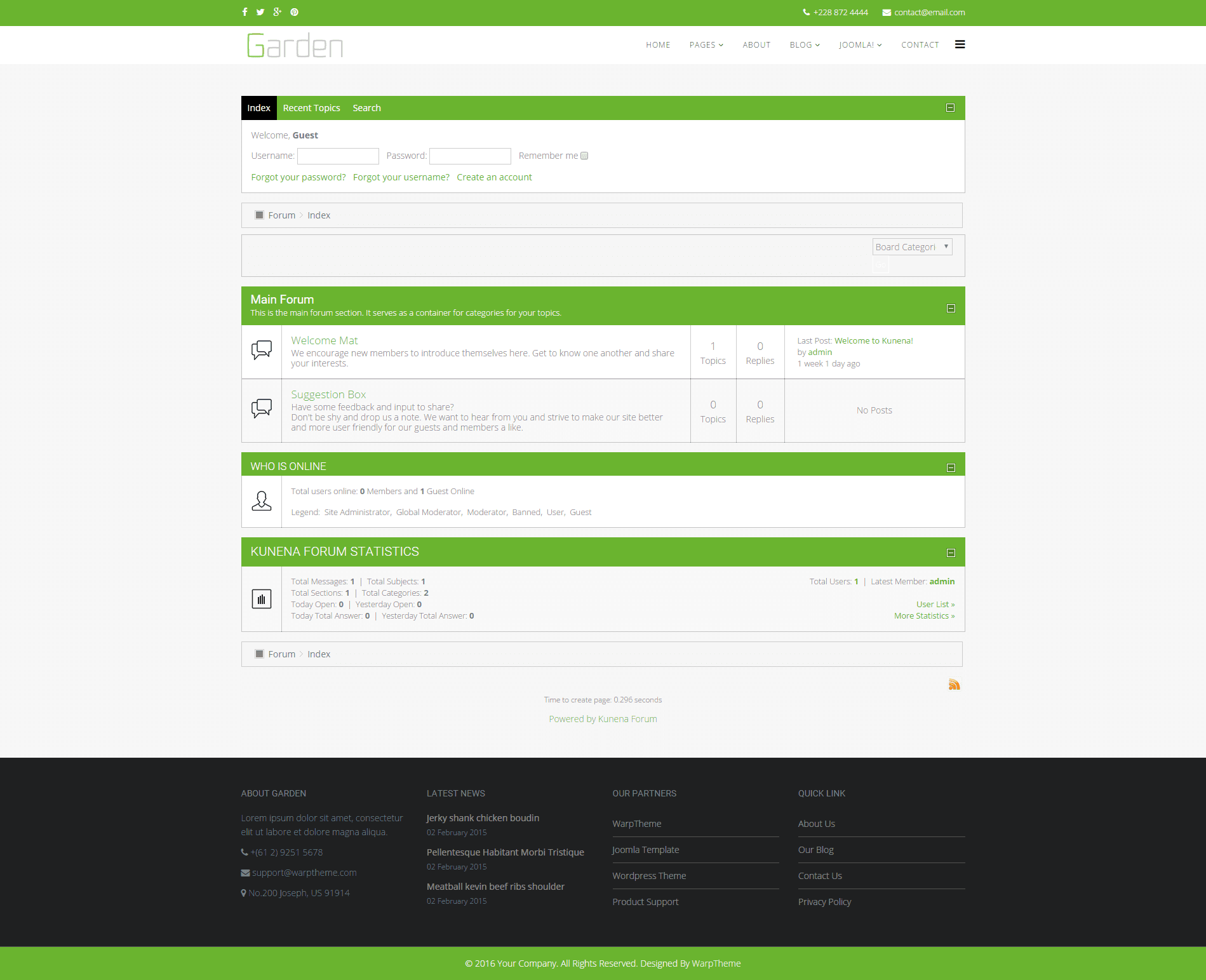
Task: Open the User List link in statistics
Action: (934, 604)
